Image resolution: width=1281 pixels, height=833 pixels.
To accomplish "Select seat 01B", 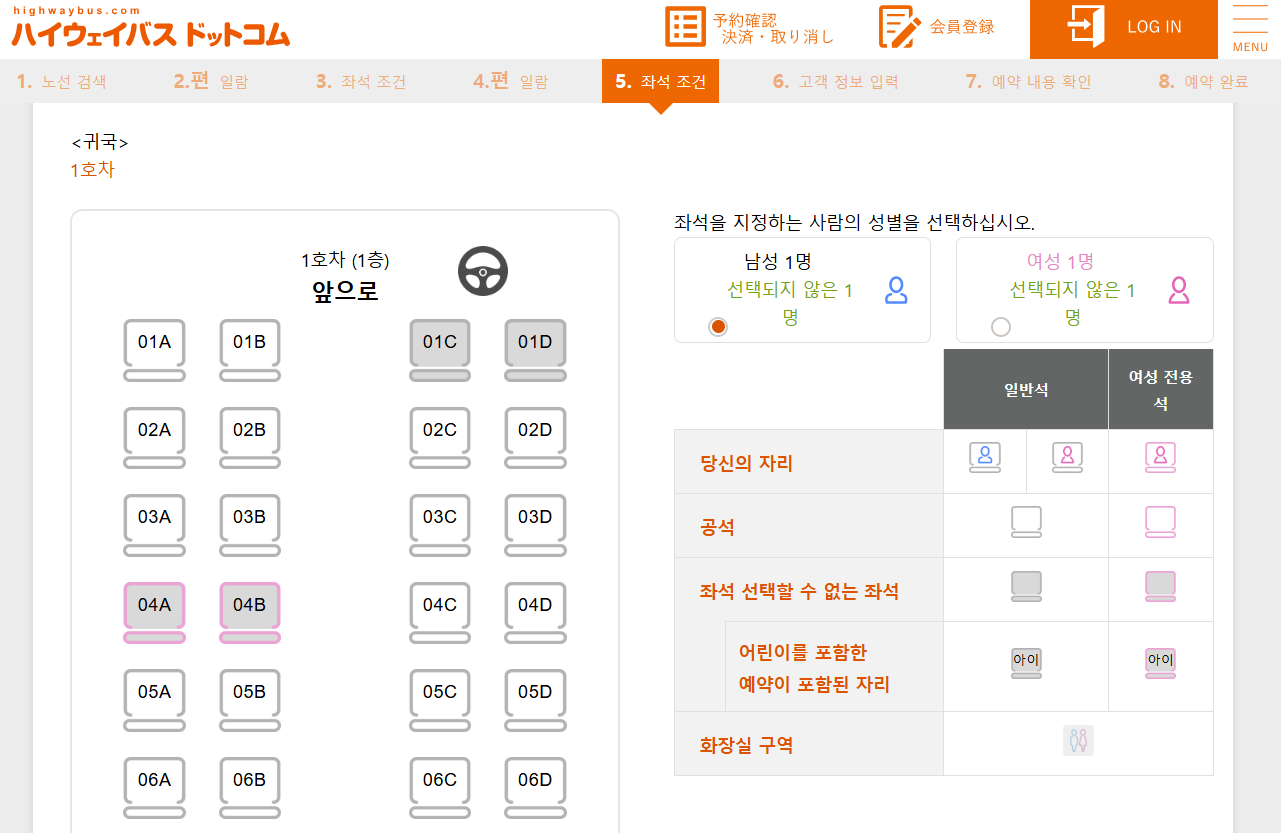I will coord(249,350).
